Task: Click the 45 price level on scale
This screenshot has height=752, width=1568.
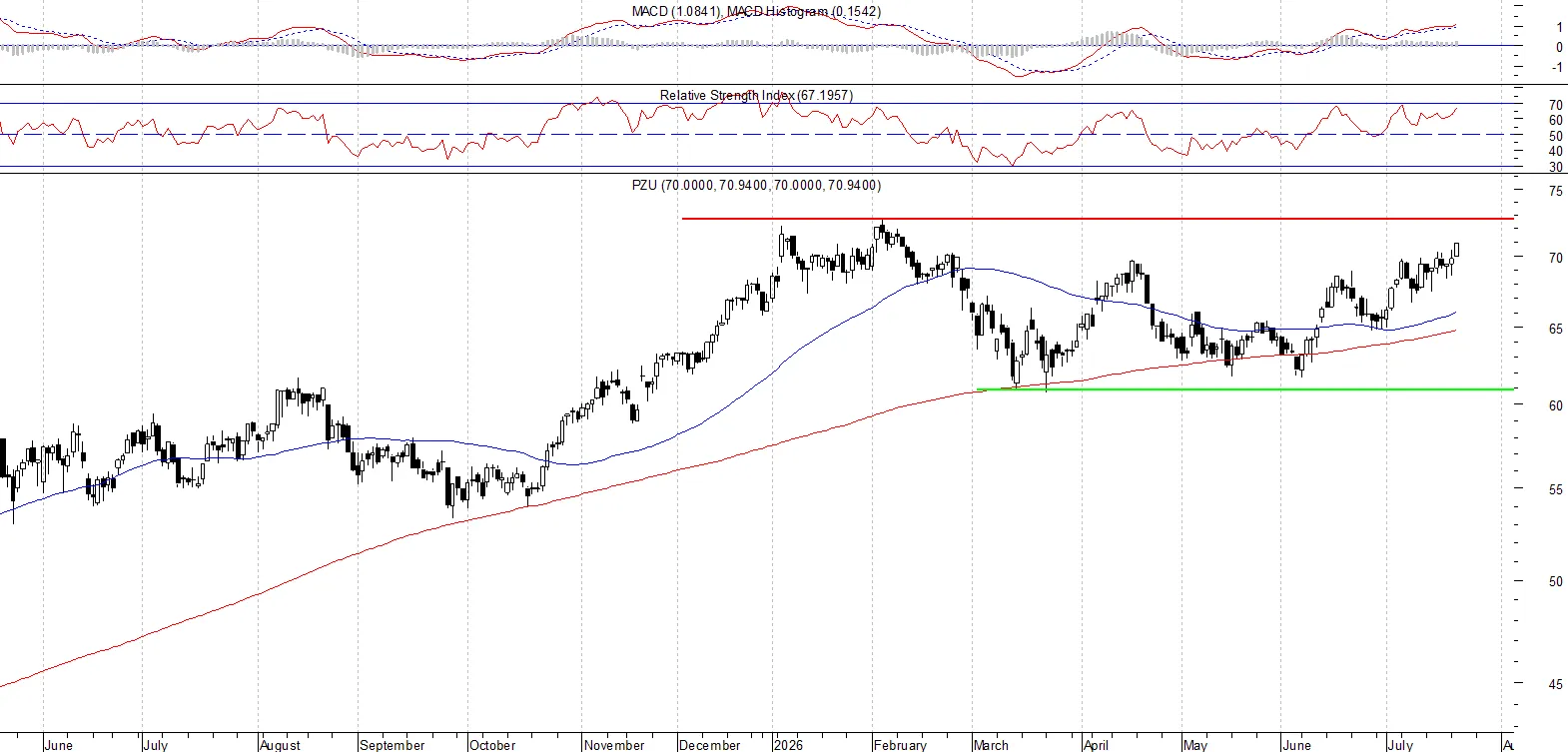Action: click(x=1556, y=684)
